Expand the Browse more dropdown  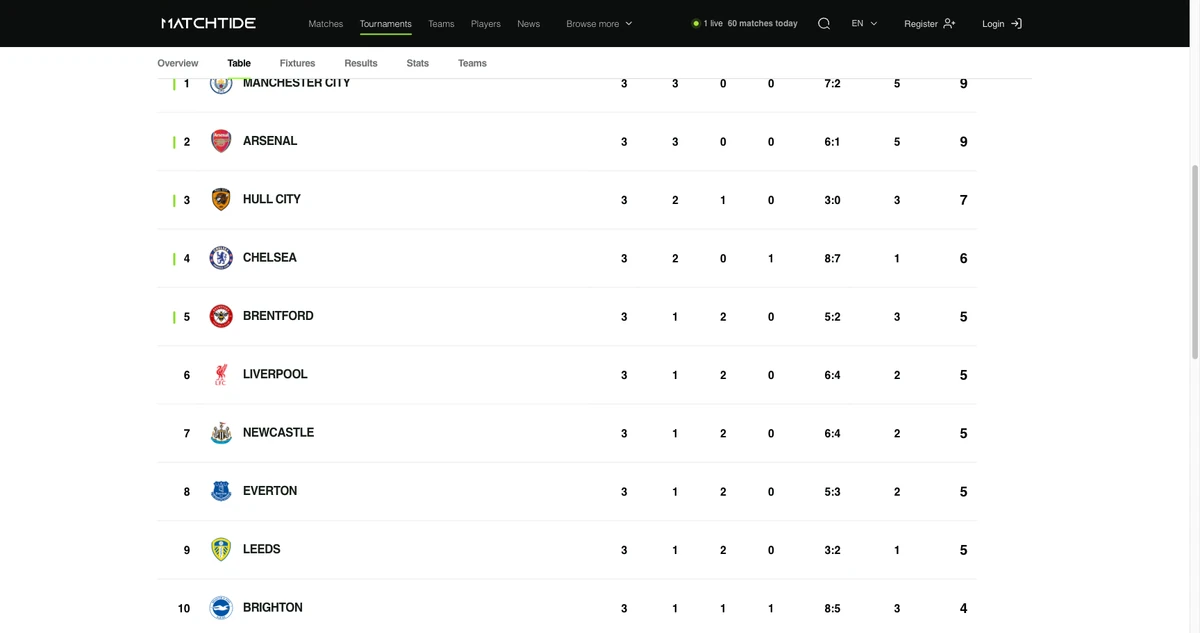coord(599,24)
